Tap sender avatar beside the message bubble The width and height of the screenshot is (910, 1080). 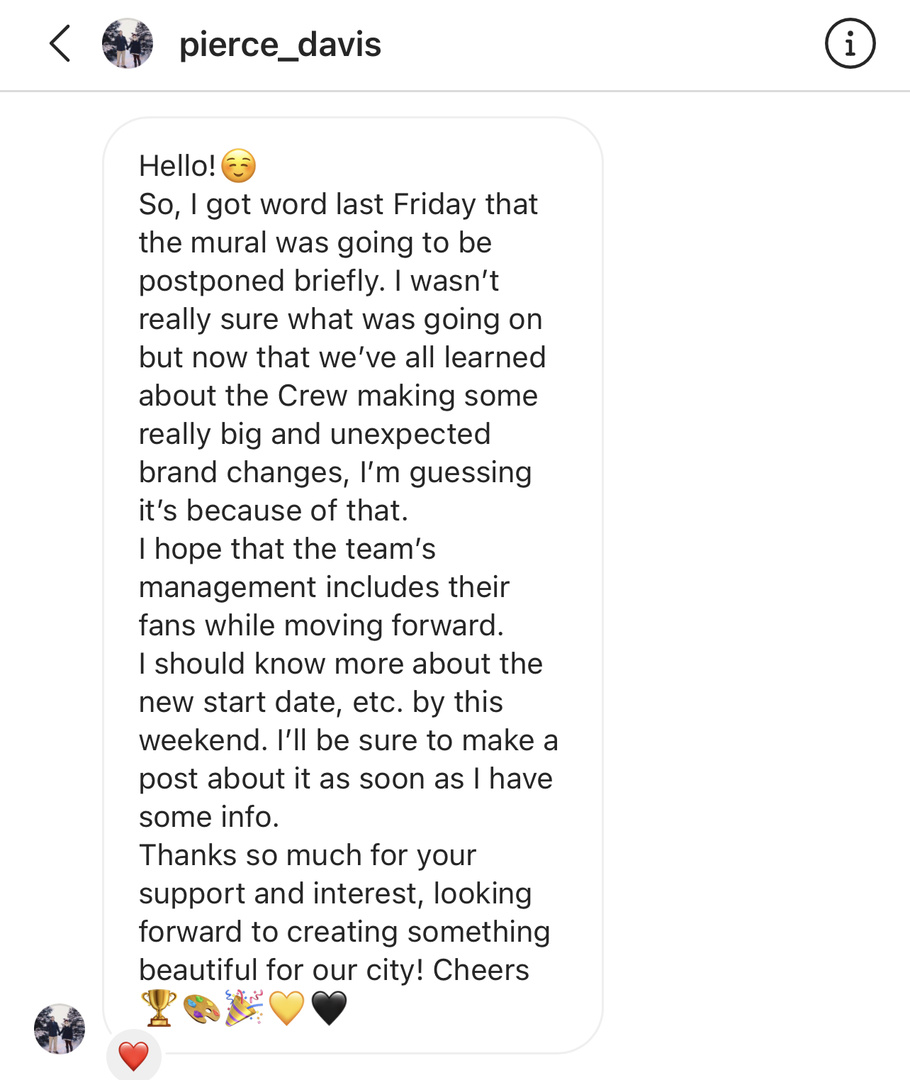click(59, 1028)
